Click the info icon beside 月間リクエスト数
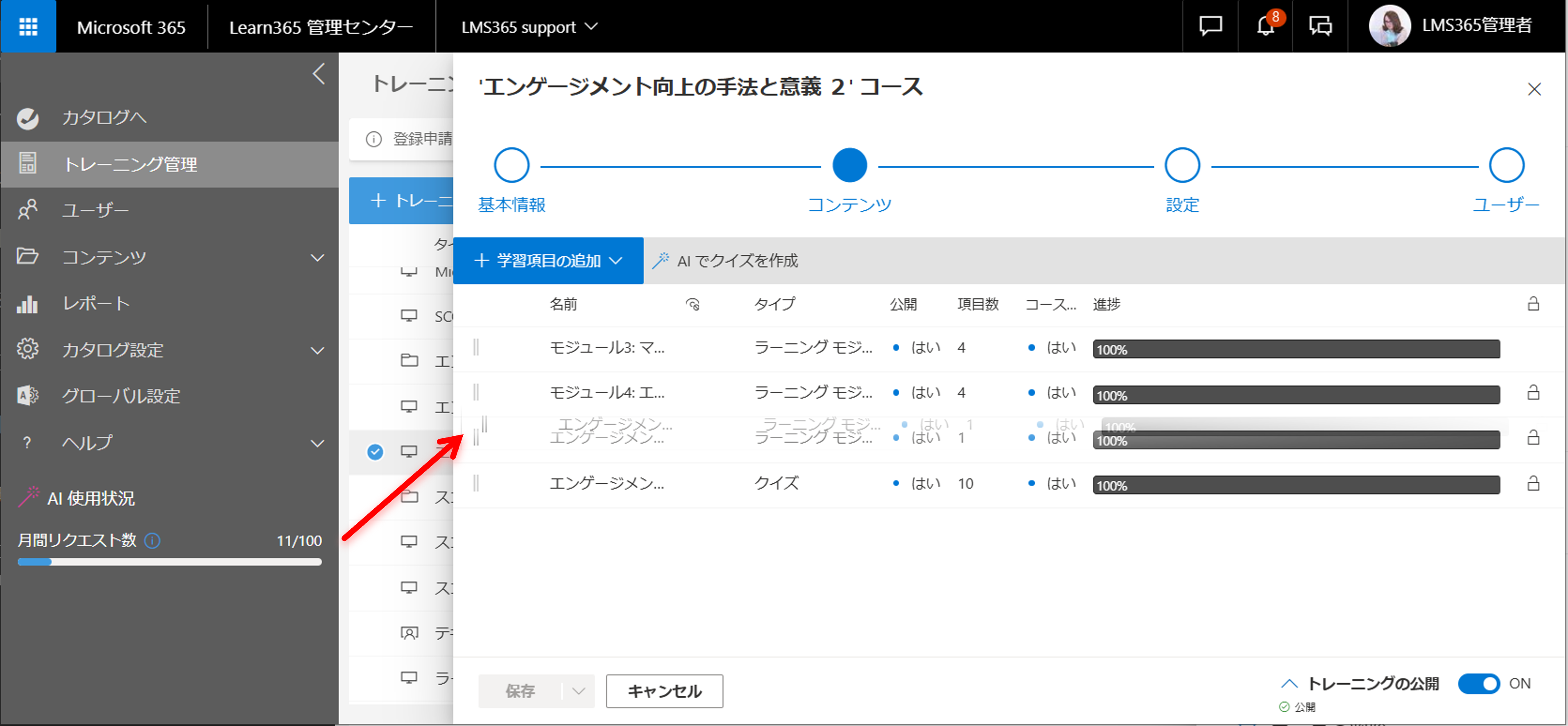 152,540
